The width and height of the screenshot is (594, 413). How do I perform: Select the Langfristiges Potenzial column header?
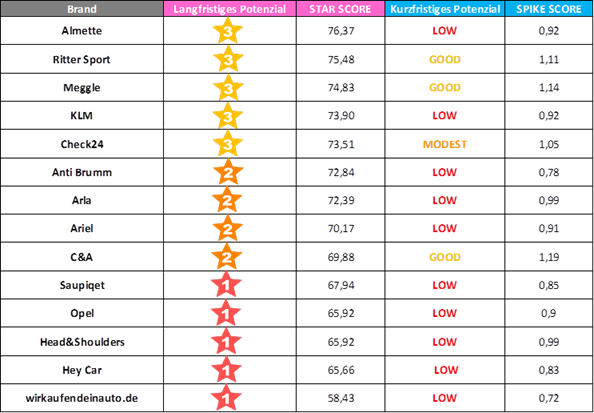point(230,9)
